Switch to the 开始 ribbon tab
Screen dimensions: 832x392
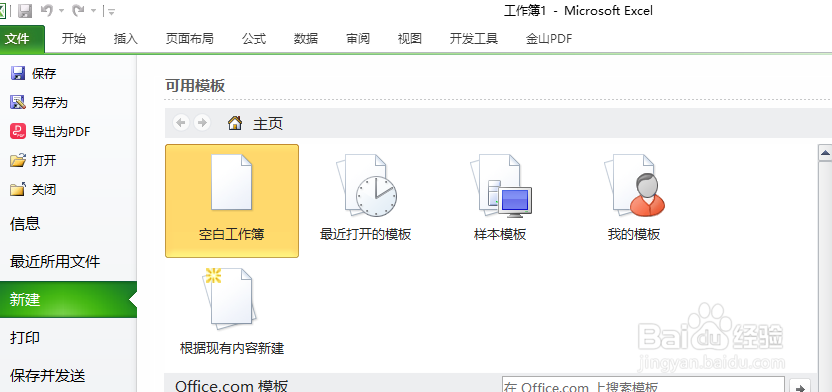pos(74,39)
